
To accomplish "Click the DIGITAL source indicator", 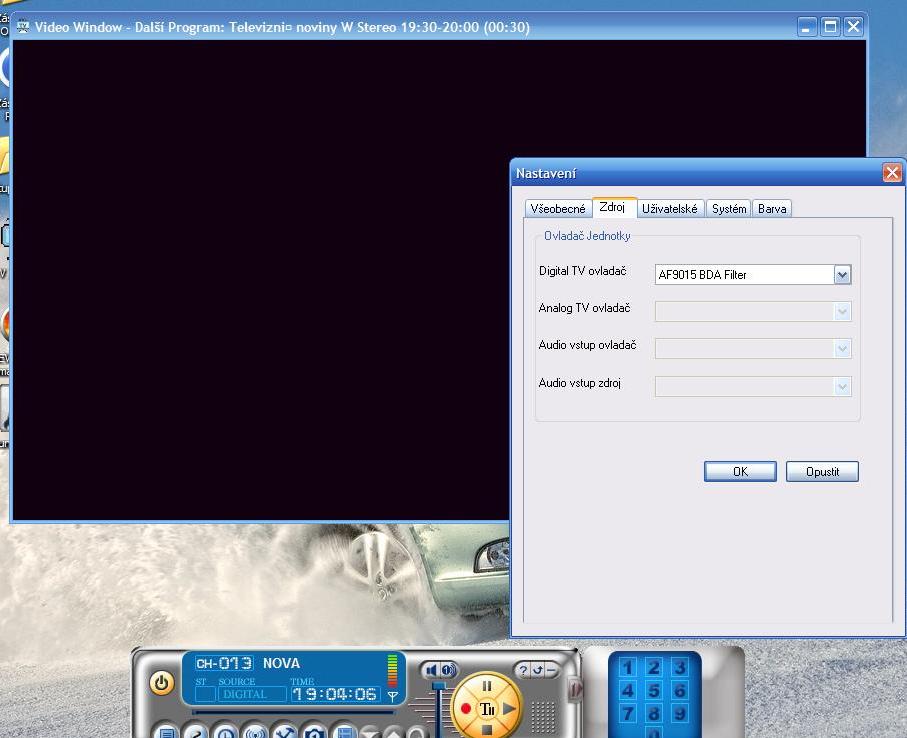I will (x=253, y=694).
